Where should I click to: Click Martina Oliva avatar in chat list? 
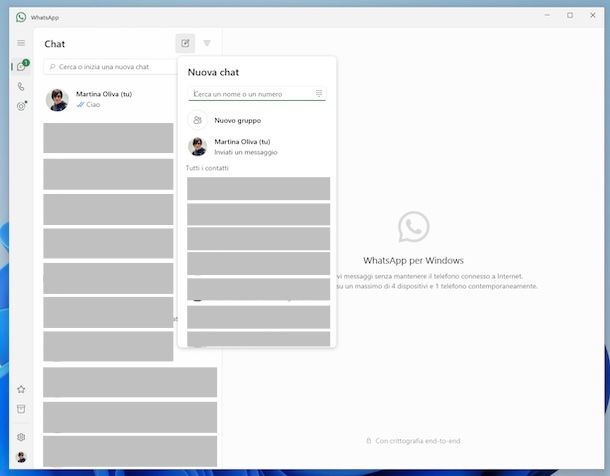point(57,100)
